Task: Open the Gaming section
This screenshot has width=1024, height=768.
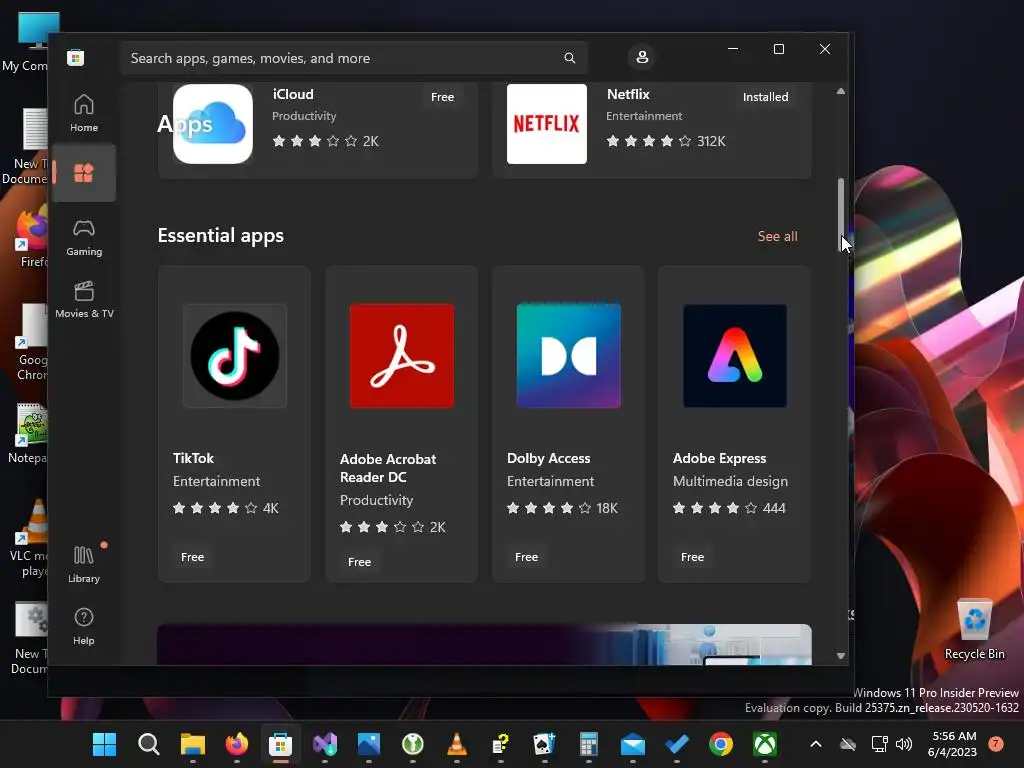Action: [x=84, y=238]
